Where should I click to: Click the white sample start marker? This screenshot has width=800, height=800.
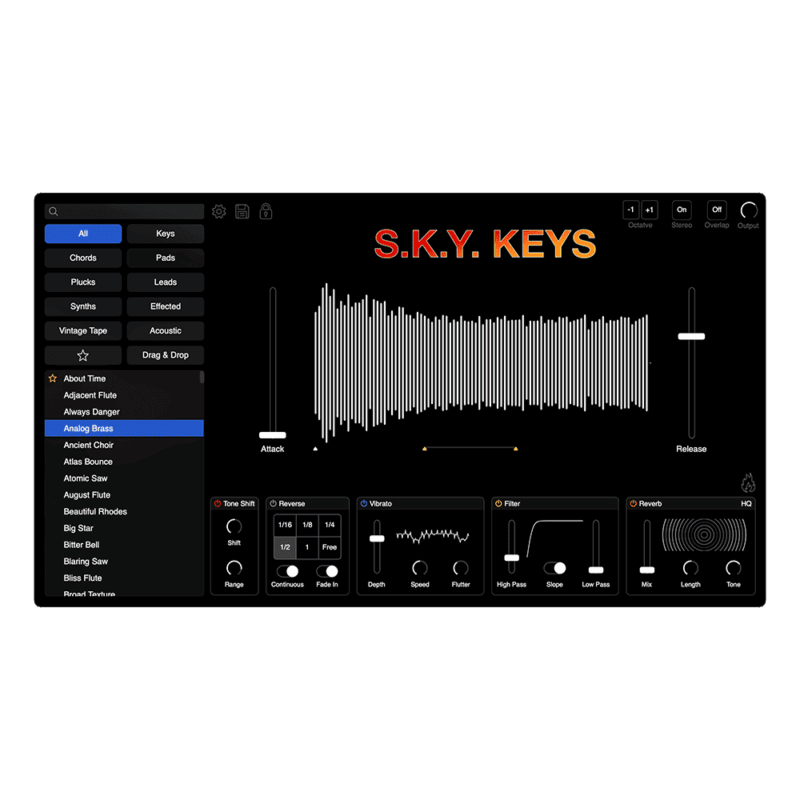coord(315,449)
